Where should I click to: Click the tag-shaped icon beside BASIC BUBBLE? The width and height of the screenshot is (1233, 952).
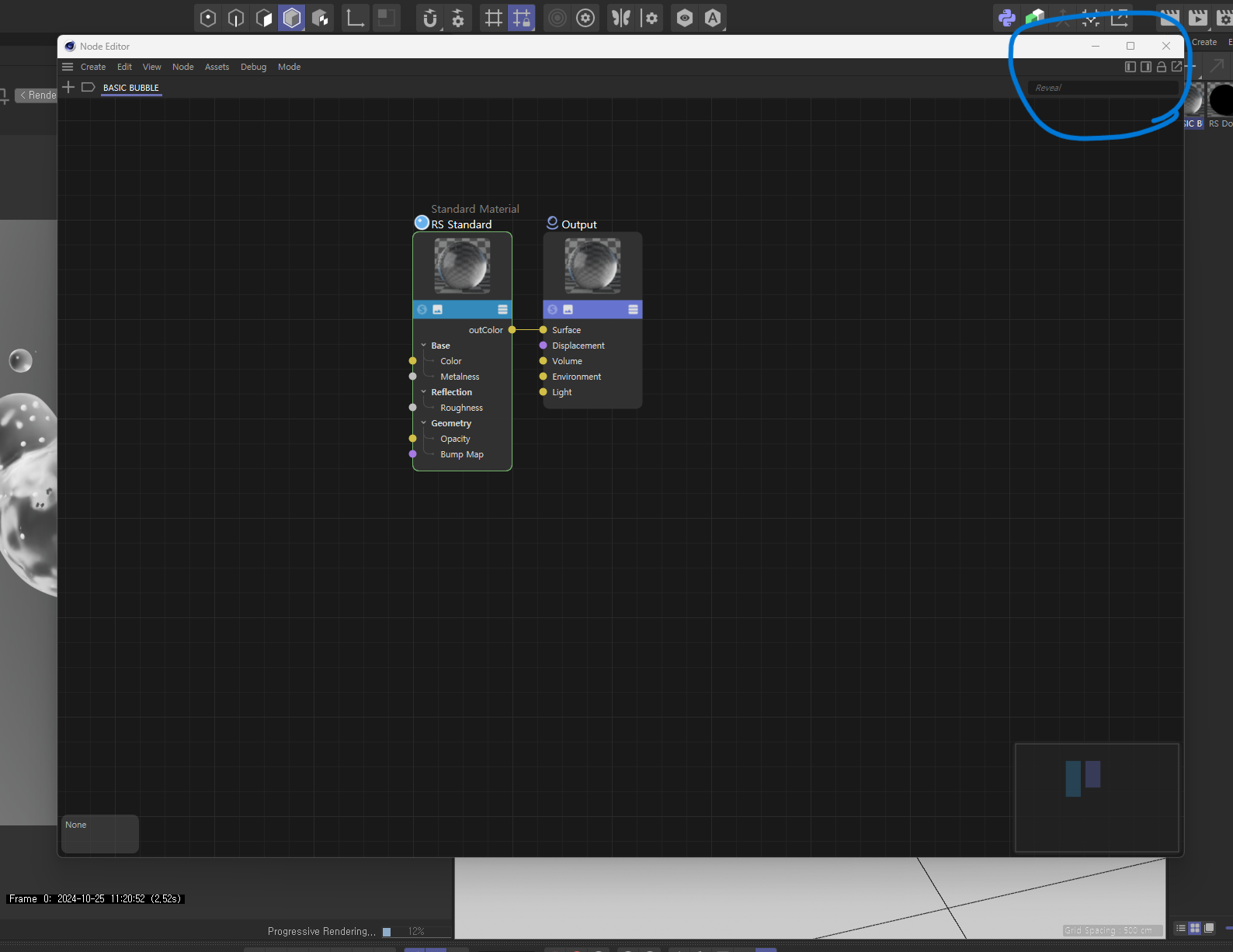coord(89,87)
